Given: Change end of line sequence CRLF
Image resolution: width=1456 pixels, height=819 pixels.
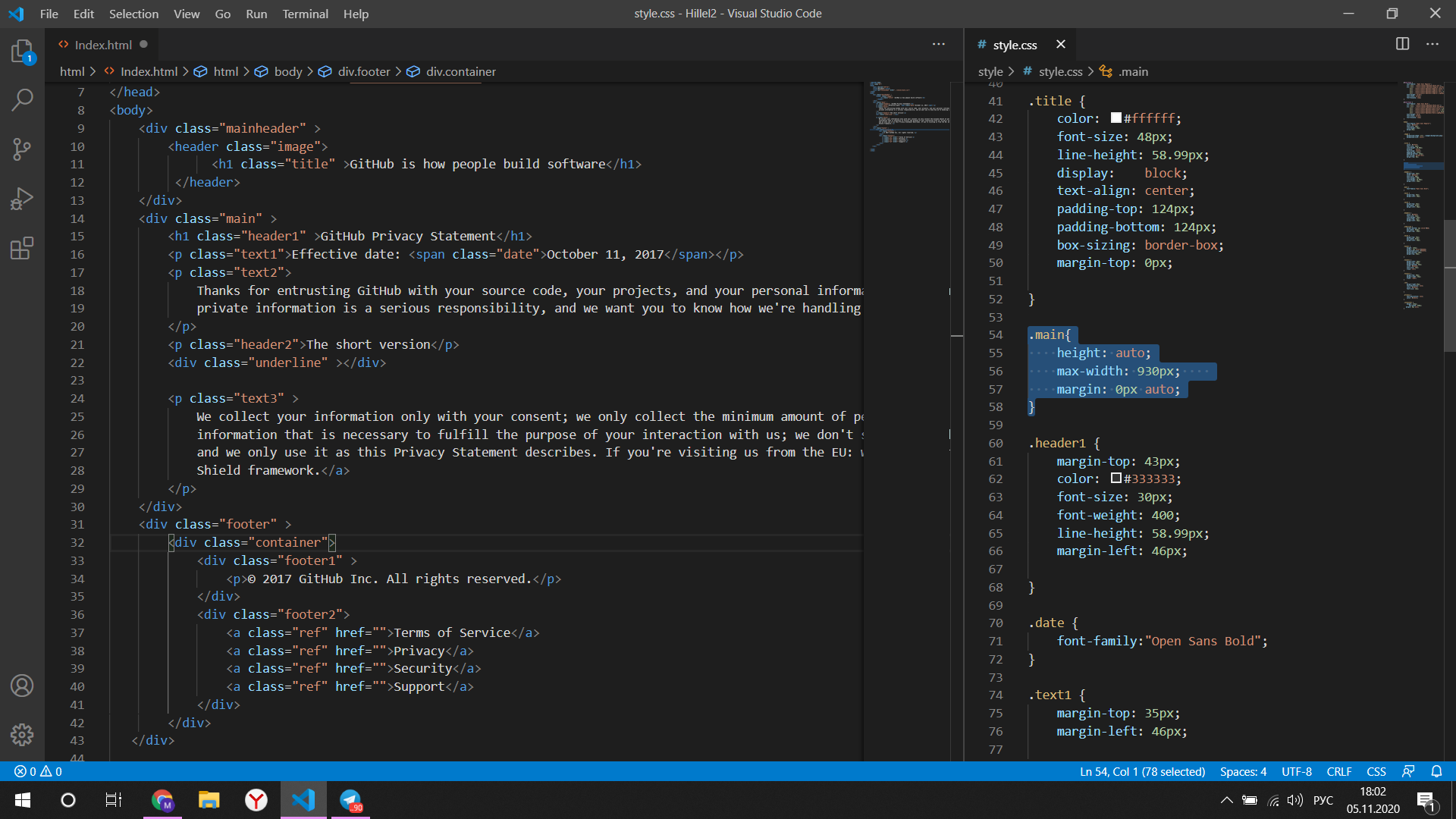Looking at the screenshot, I should 1339,771.
